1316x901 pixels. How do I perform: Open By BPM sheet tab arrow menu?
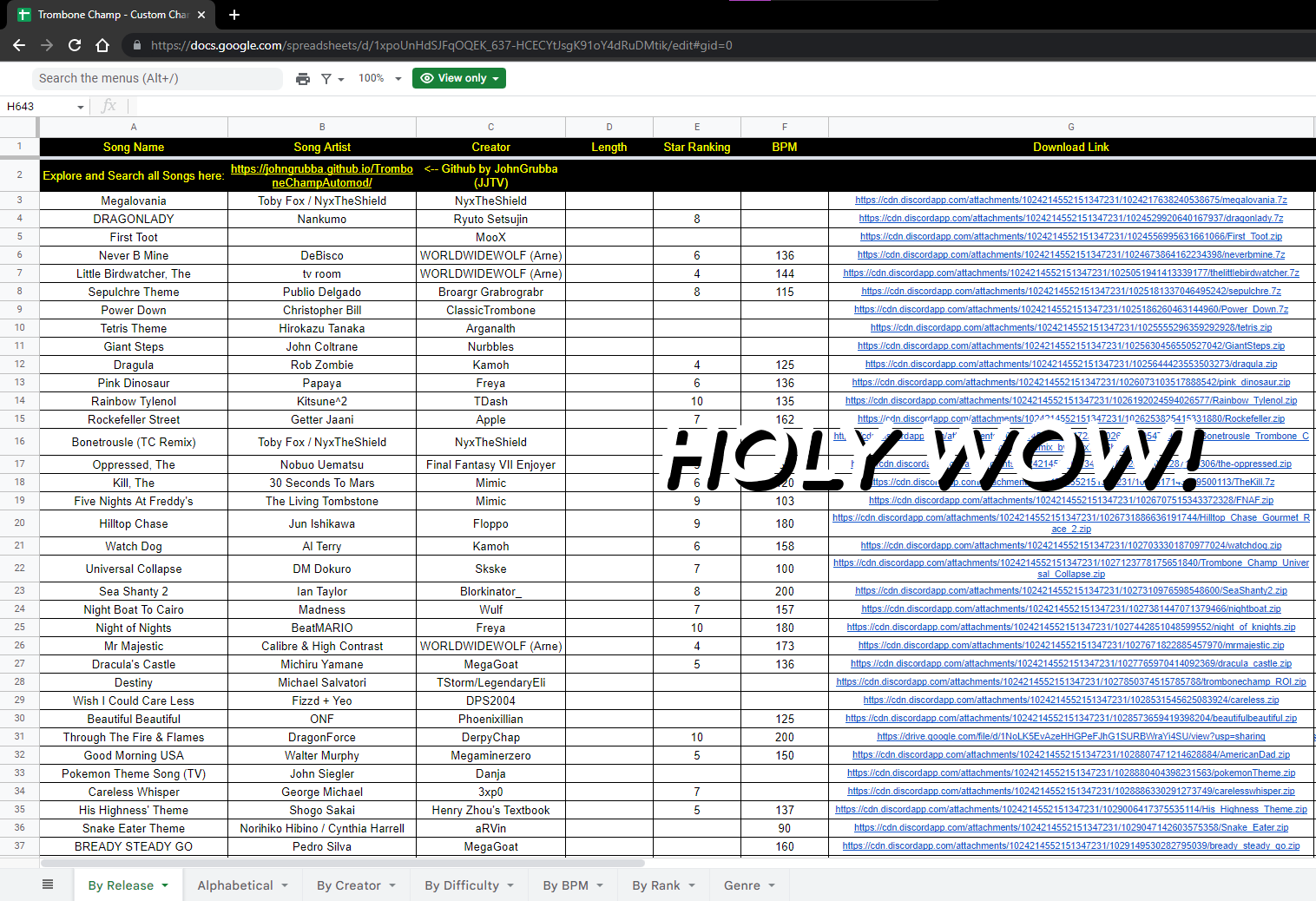click(x=600, y=885)
